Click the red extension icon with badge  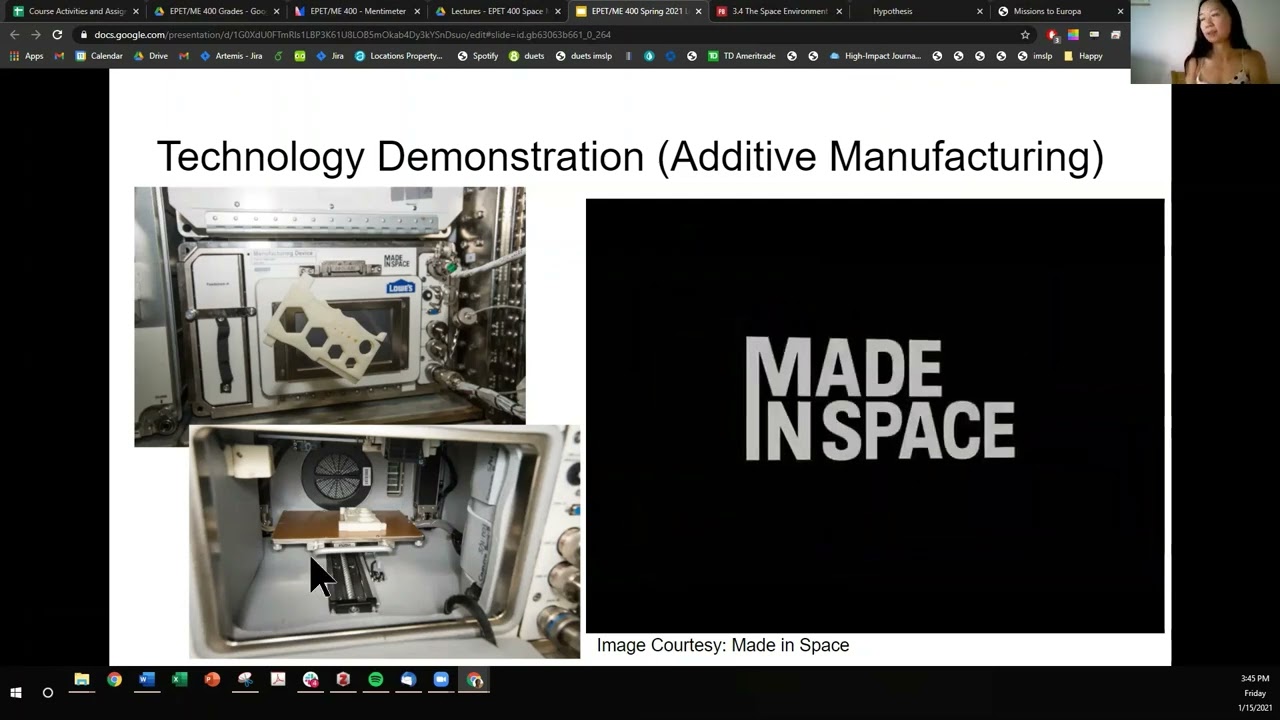[1052, 35]
